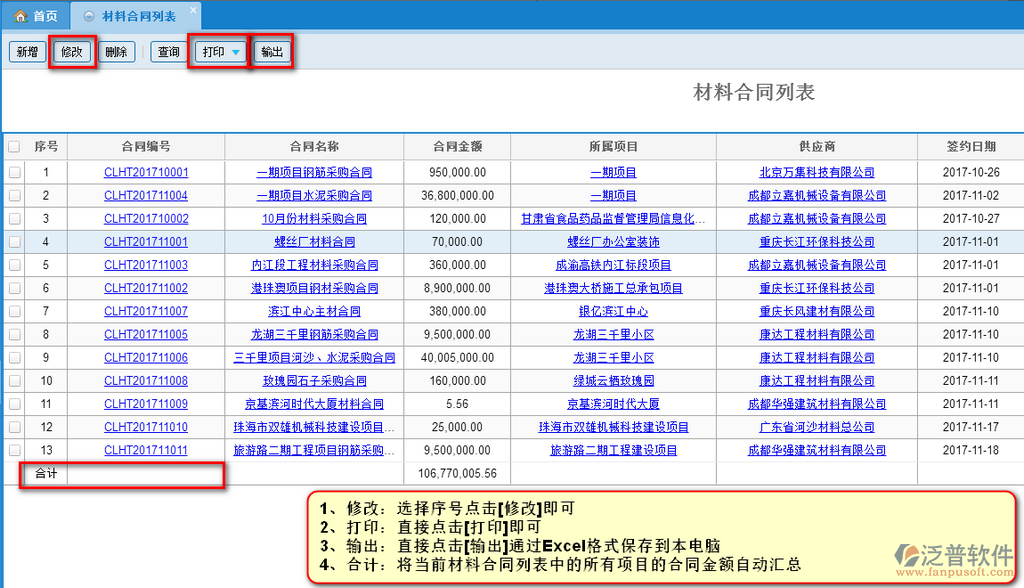Image resolution: width=1024 pixels, height=588 pixels.
Task: Expand the 打印 dropdown arrow
Action: 235,52
